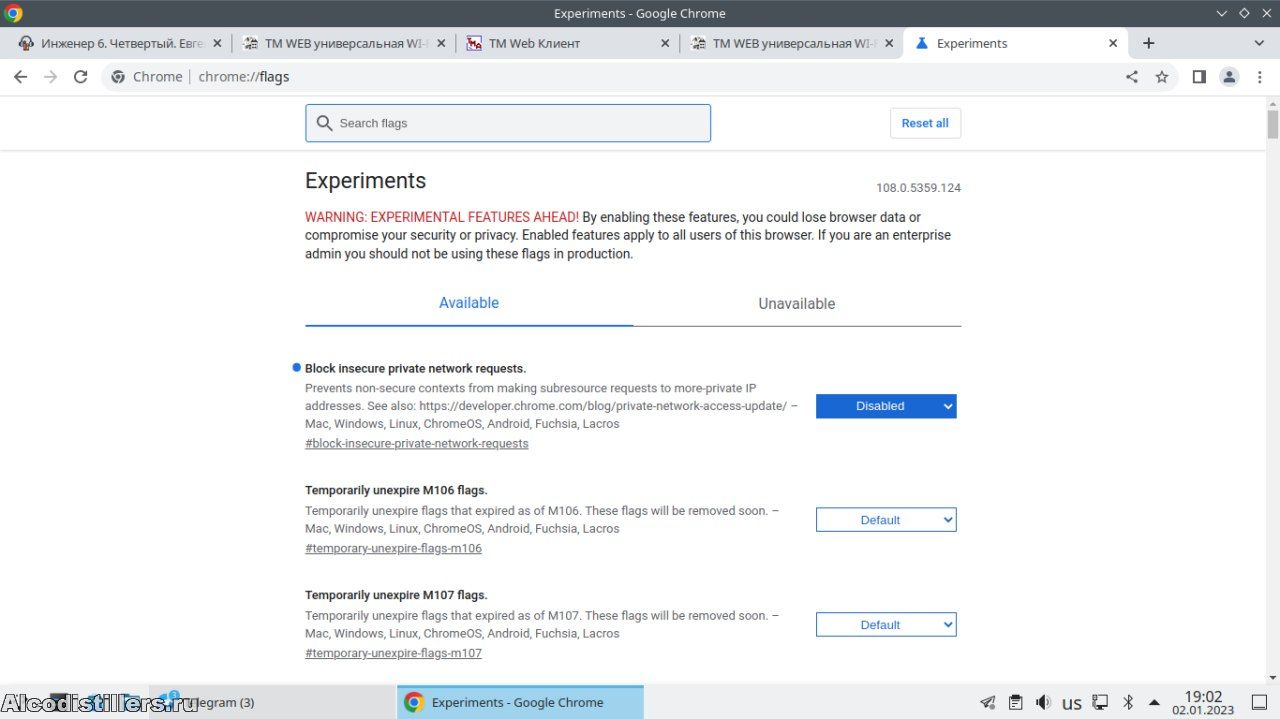This screenshot has width=1280, height=719.
Task: Open the #temporary-unexpire-flags-m107 anchor link
Action: [393, 653]
